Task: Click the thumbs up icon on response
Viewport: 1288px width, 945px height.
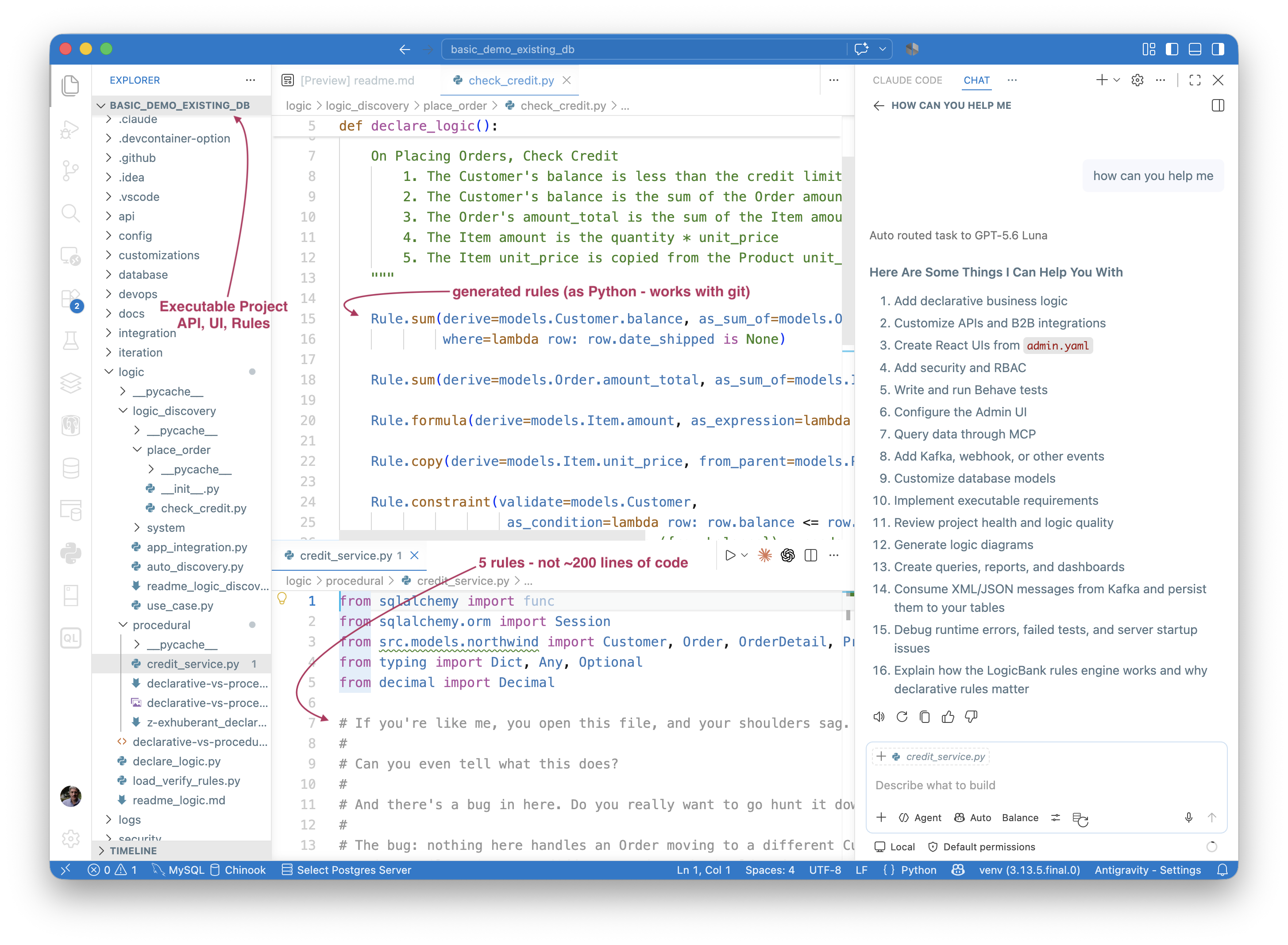Action: coord(948,717)
